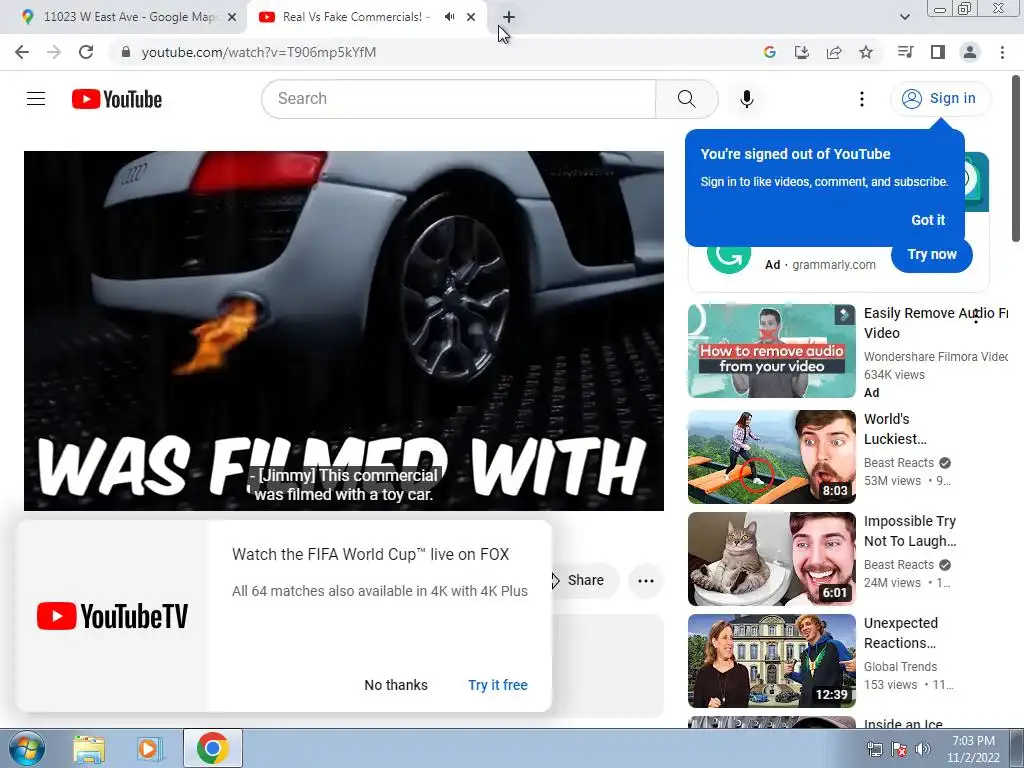Mute tab via speaker icon
The image size is (1024, 768).
(x=449, y=17)
